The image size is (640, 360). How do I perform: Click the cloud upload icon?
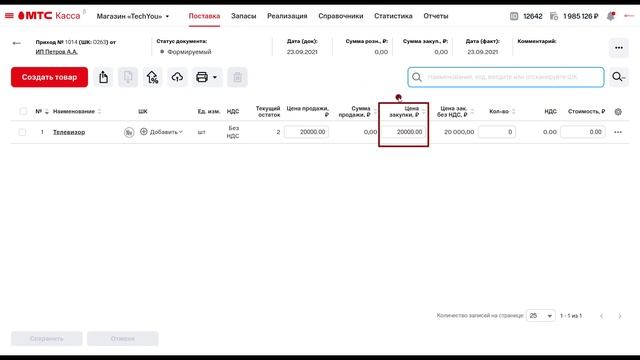[177, 77]
